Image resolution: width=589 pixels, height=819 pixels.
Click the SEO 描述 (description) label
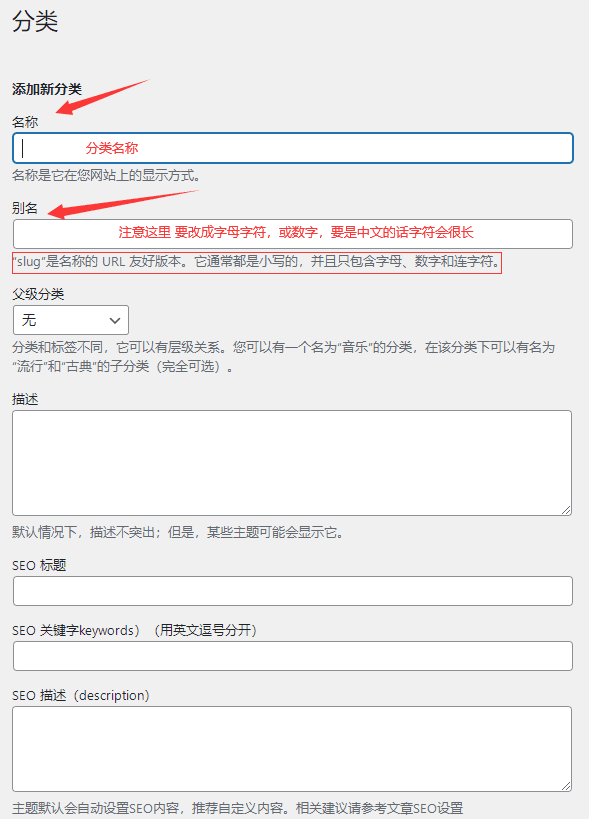81,696
